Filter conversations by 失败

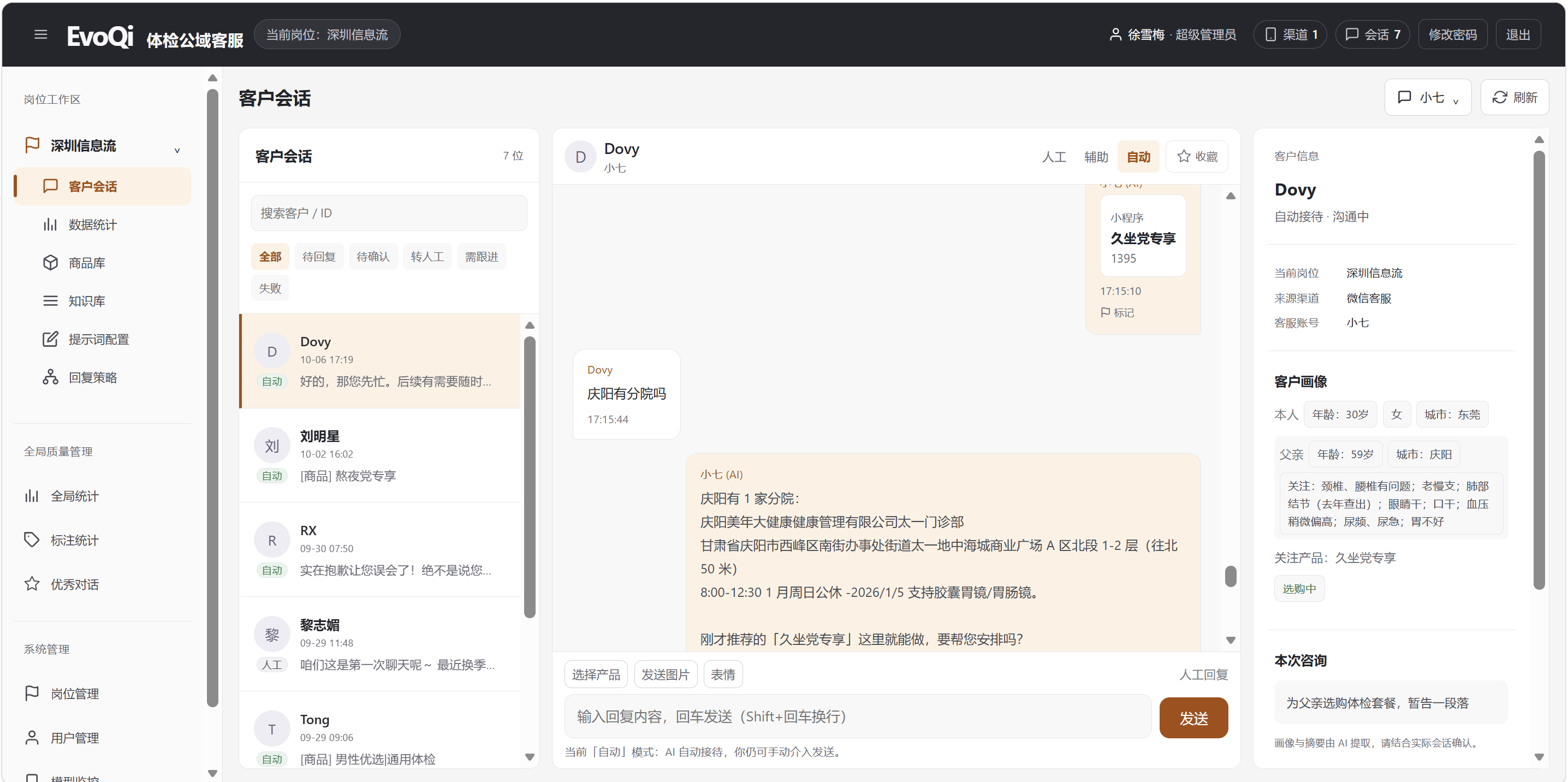(x=270, y=288)
